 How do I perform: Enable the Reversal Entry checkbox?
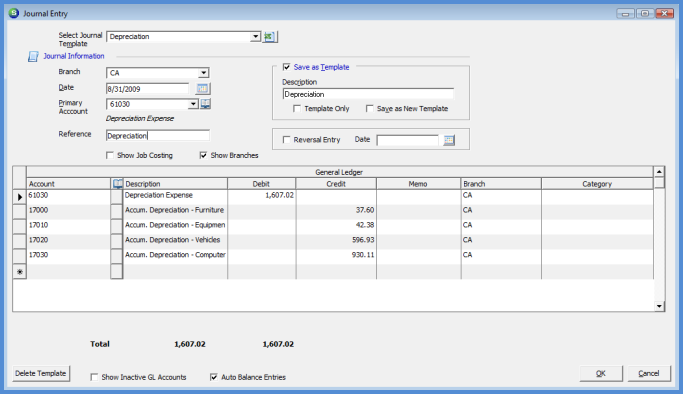coord(286,140)
